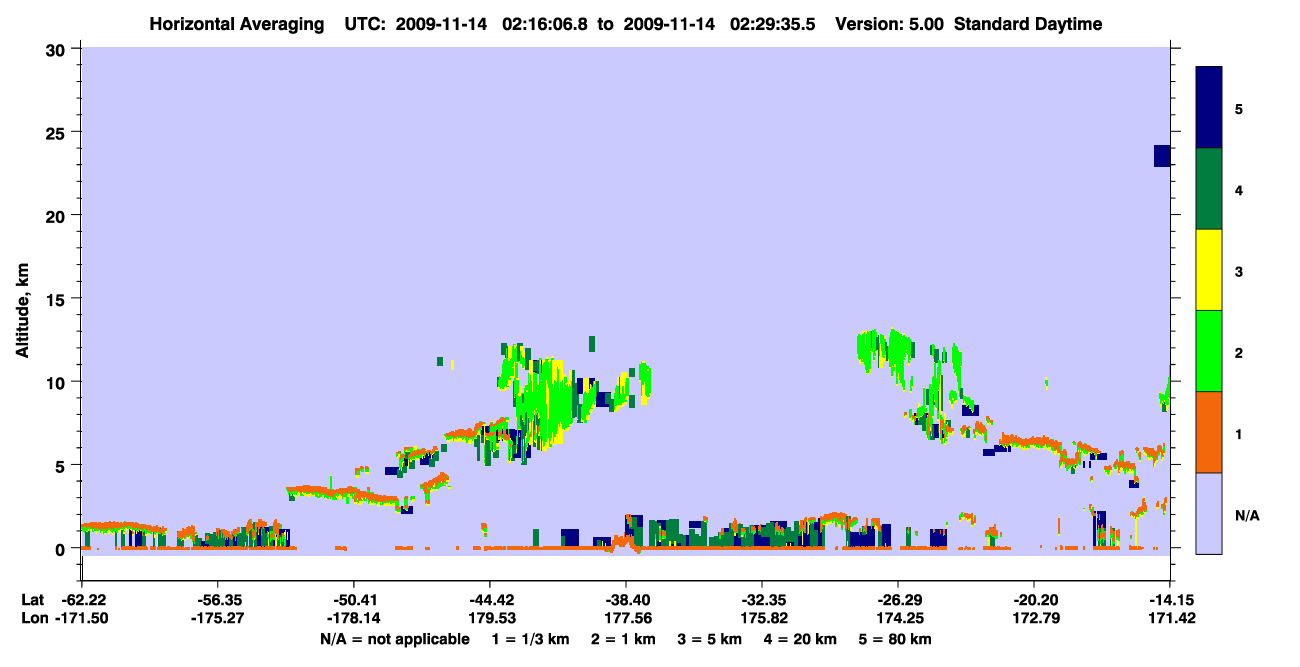Click the bright green colorbar segment 2
The image size is (1300, 667).
(1209, 351)
